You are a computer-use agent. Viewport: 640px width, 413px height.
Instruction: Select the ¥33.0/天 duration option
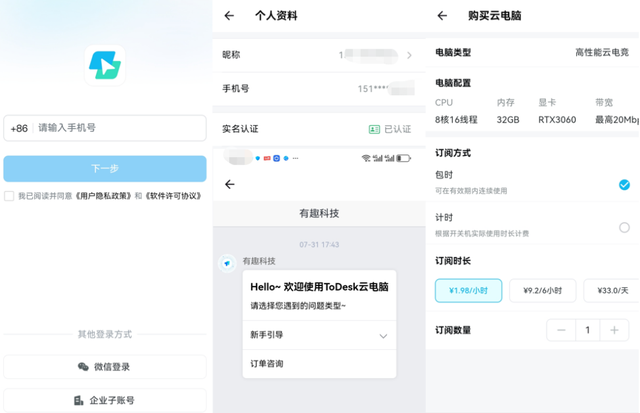(611, 291)
